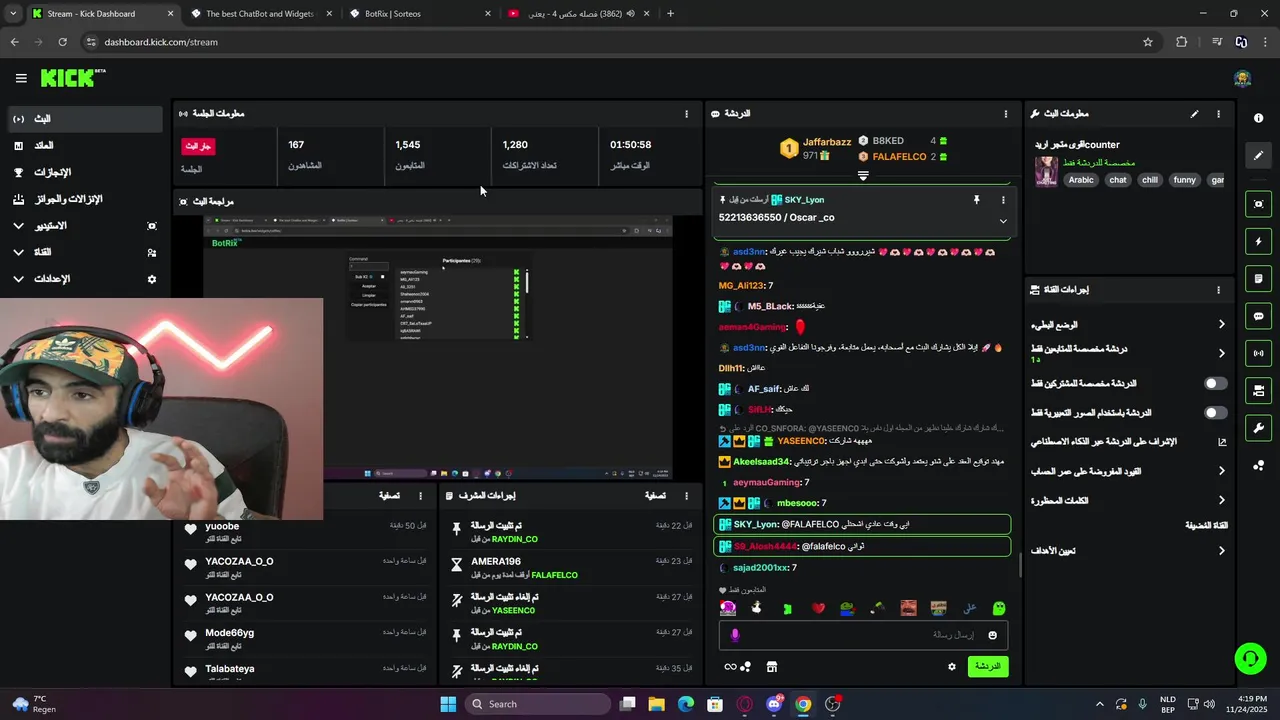Click the infinity icon below chat input

[730, 667]
